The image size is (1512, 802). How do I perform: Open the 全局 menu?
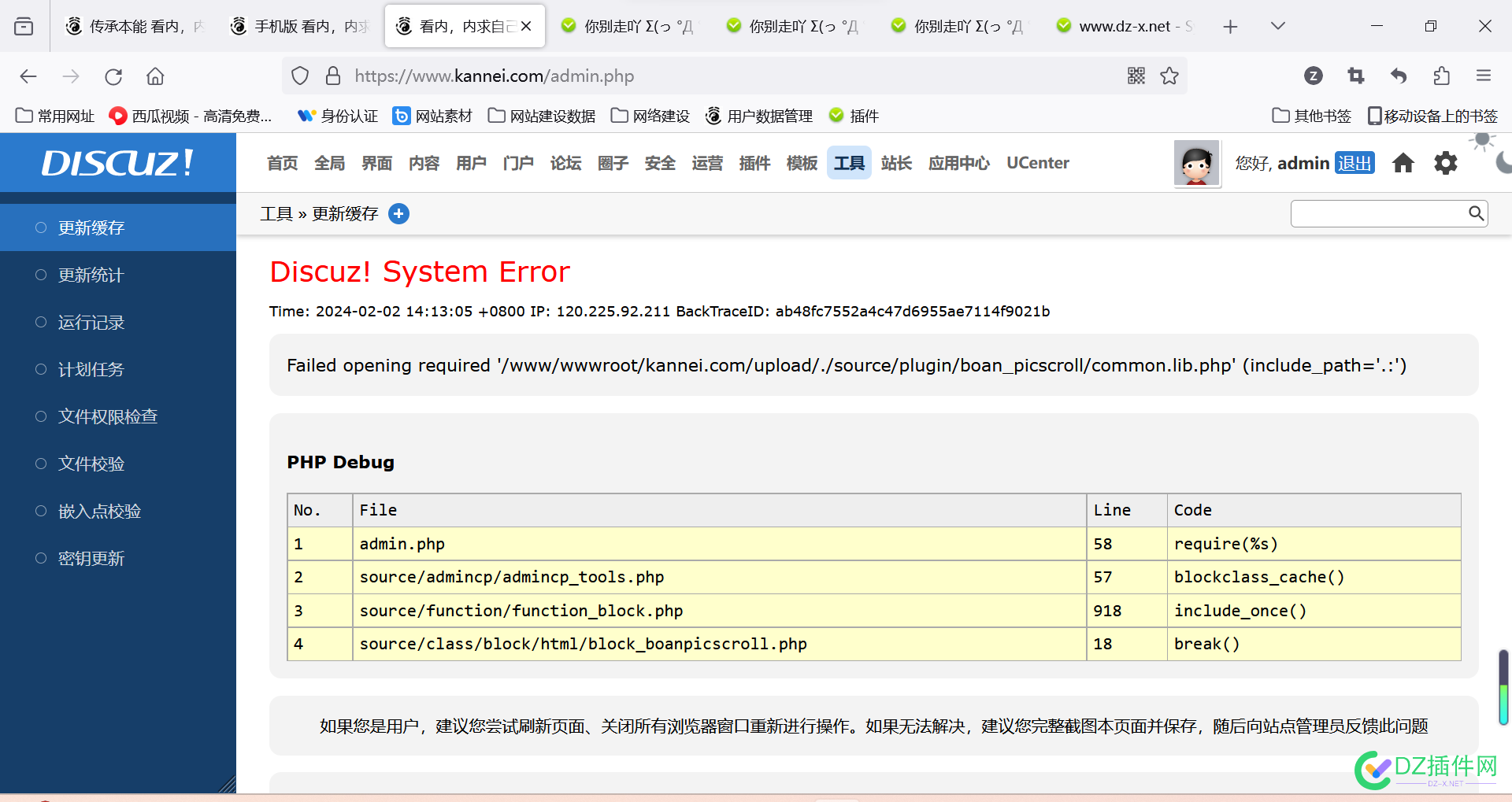[x=330, y=163]
